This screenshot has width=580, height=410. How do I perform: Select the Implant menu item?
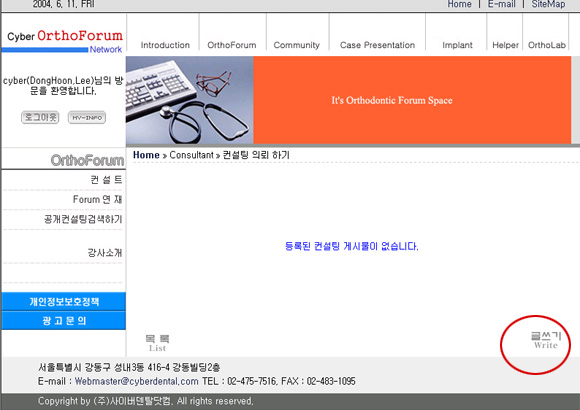457,45
